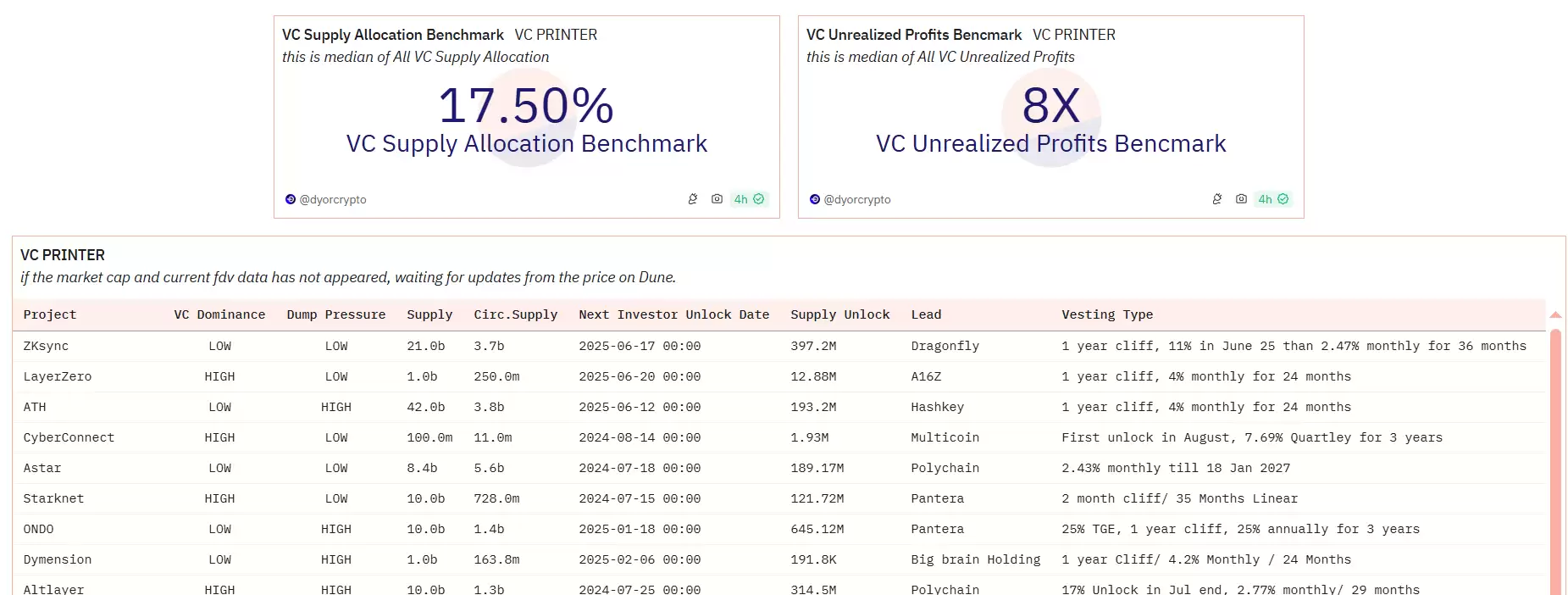Click author avatar on Unrealized Profits card
Screen dimensions: 1568x595
coord(815,199)
